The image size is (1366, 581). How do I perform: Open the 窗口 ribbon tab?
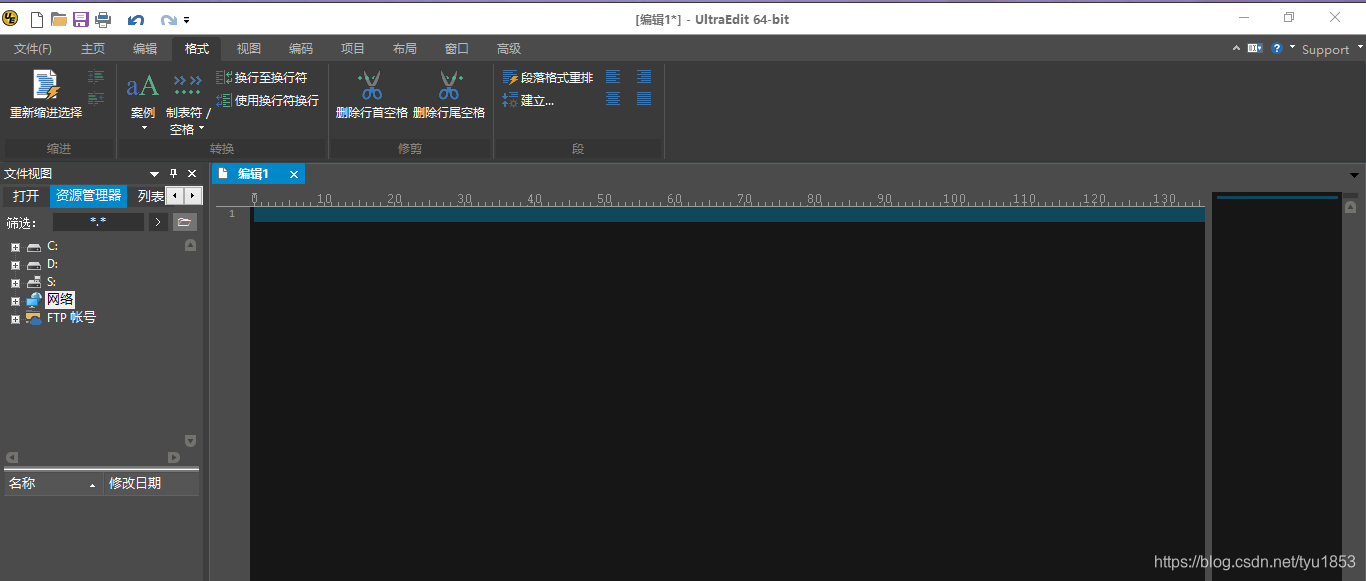[457, 48]
